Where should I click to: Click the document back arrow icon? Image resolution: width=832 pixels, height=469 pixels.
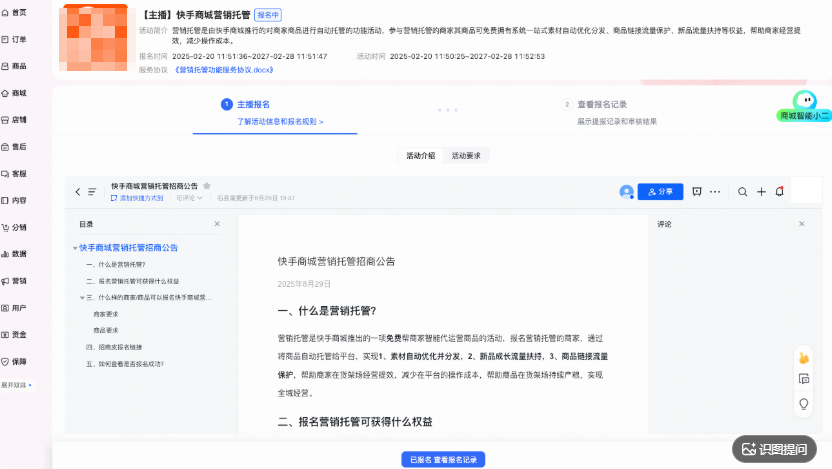point(78,192)
